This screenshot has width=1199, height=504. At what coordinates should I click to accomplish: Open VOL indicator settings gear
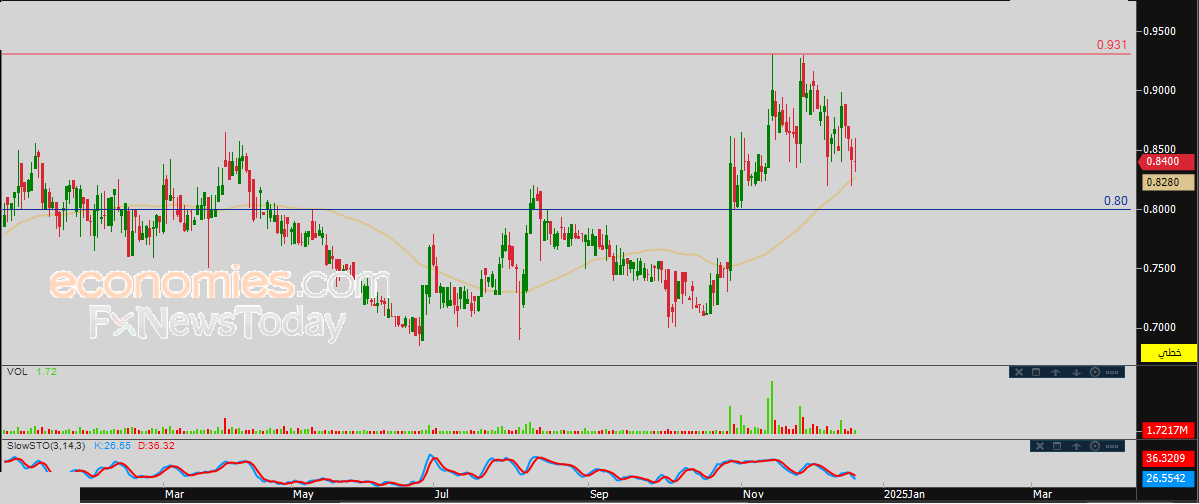pyautogui.click(x=1094, y=372)
